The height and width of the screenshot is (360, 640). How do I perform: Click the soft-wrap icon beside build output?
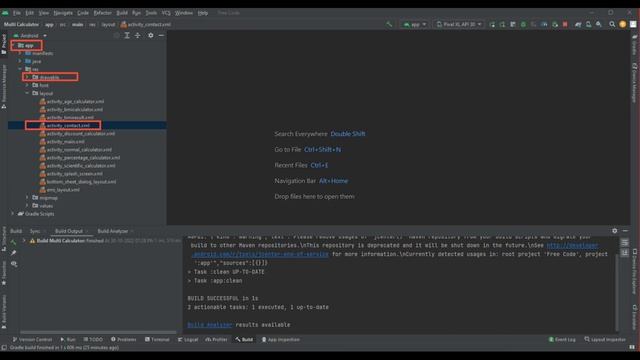click(625, 242)
